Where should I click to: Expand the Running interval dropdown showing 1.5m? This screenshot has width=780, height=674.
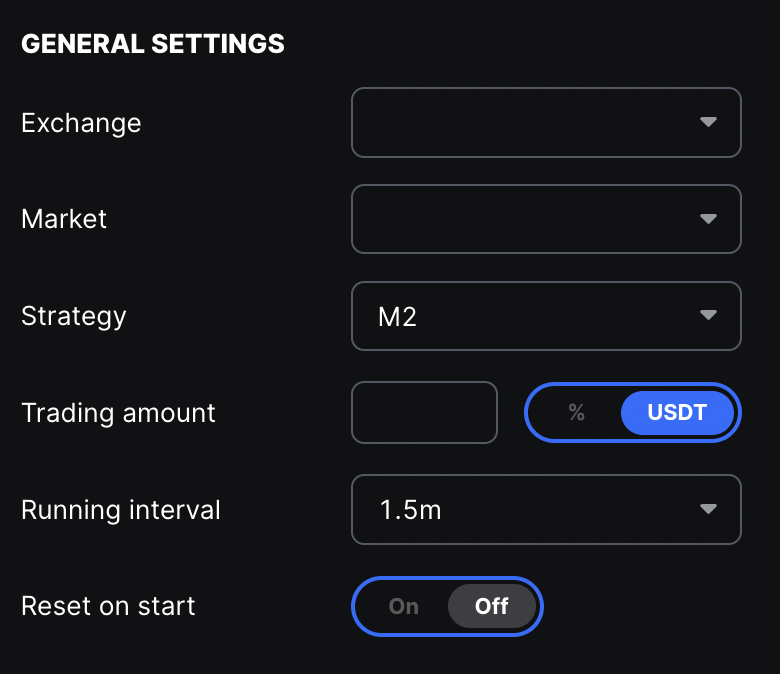pyautogui.click(x=530, y=509)
